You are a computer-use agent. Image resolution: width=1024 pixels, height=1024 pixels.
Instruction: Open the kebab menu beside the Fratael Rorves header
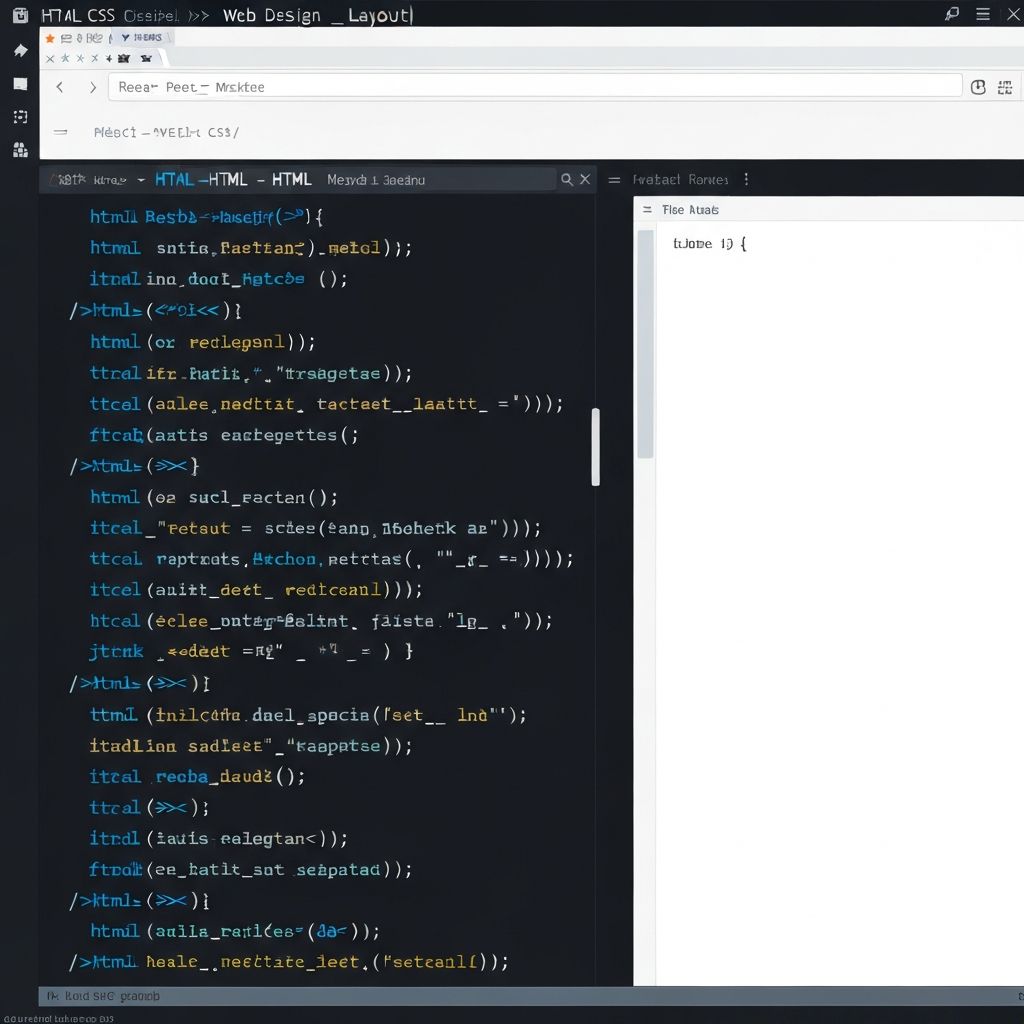(x=746, y=179)
